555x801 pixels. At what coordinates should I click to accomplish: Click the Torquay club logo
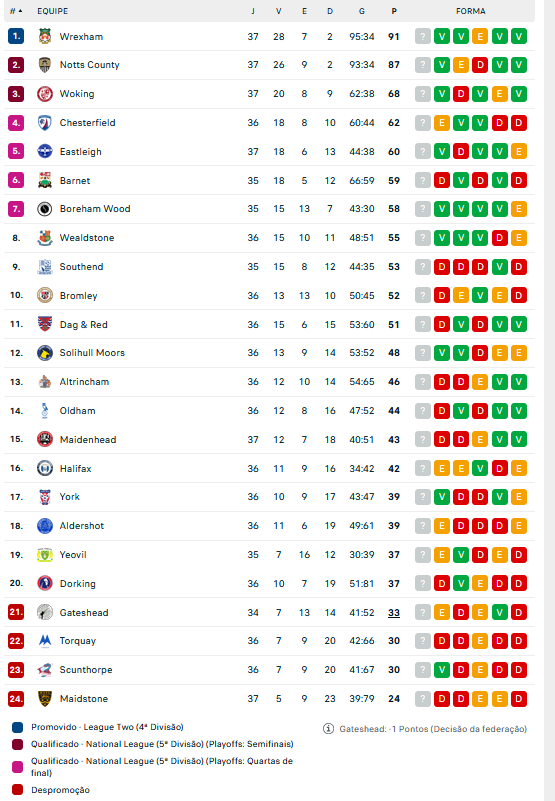pos(45,641)
